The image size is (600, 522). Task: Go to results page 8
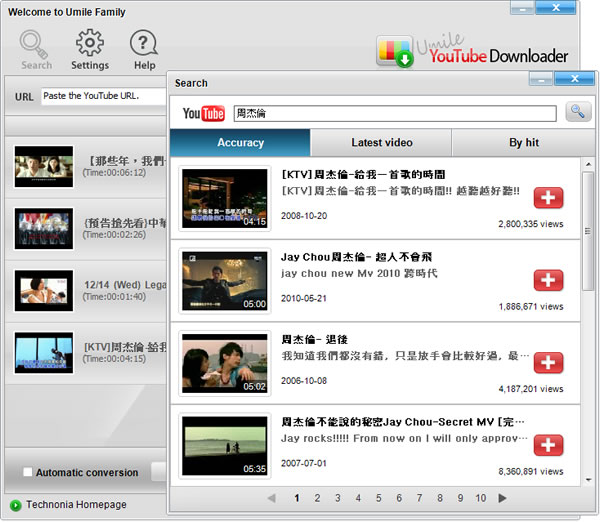(440, 498)
